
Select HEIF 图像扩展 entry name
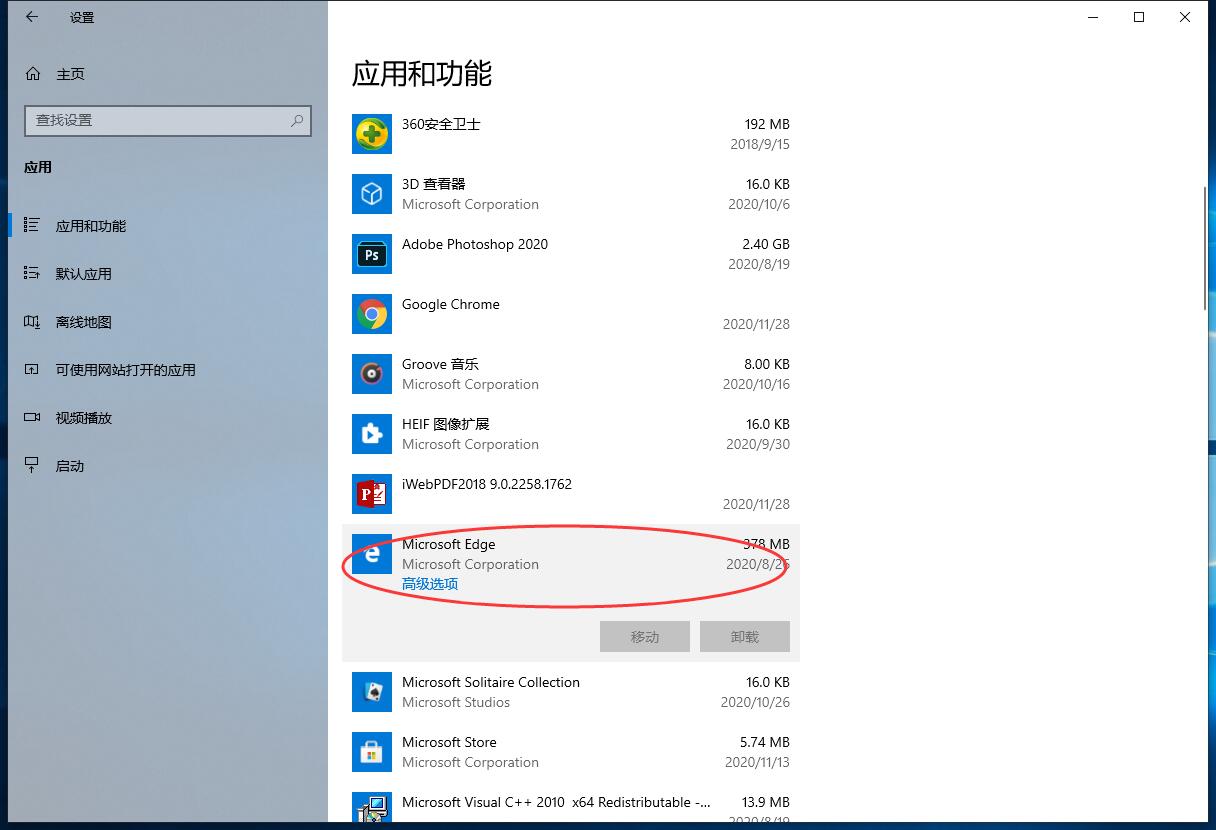coord(446,424)
